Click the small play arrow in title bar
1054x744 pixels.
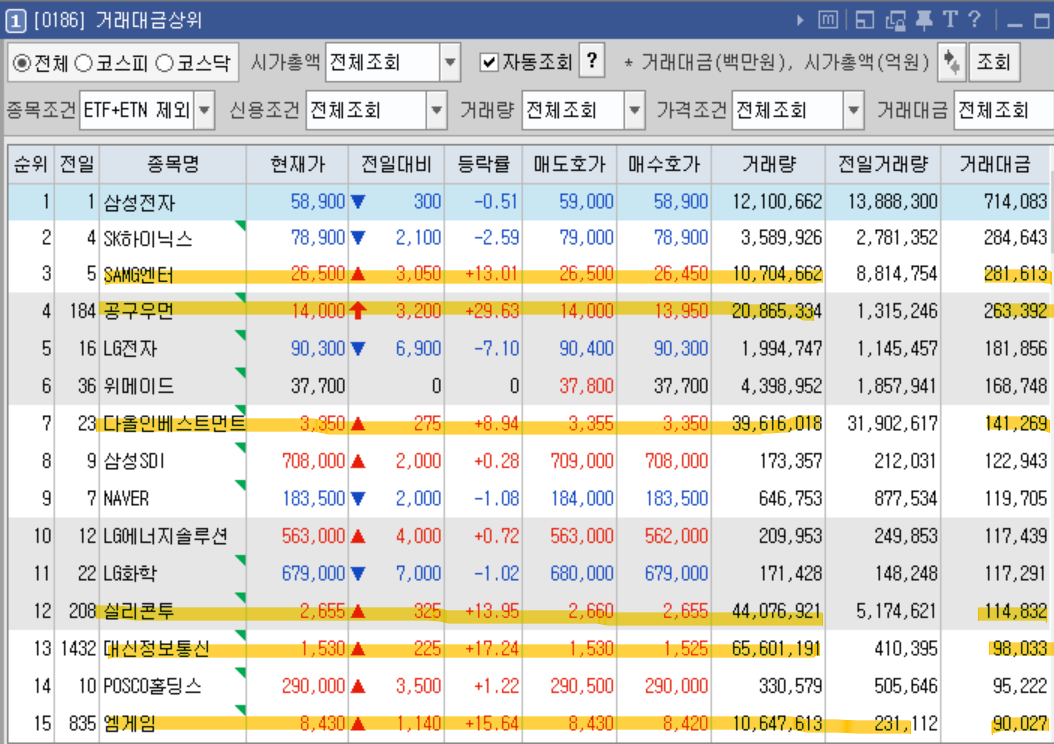[800, 20]
